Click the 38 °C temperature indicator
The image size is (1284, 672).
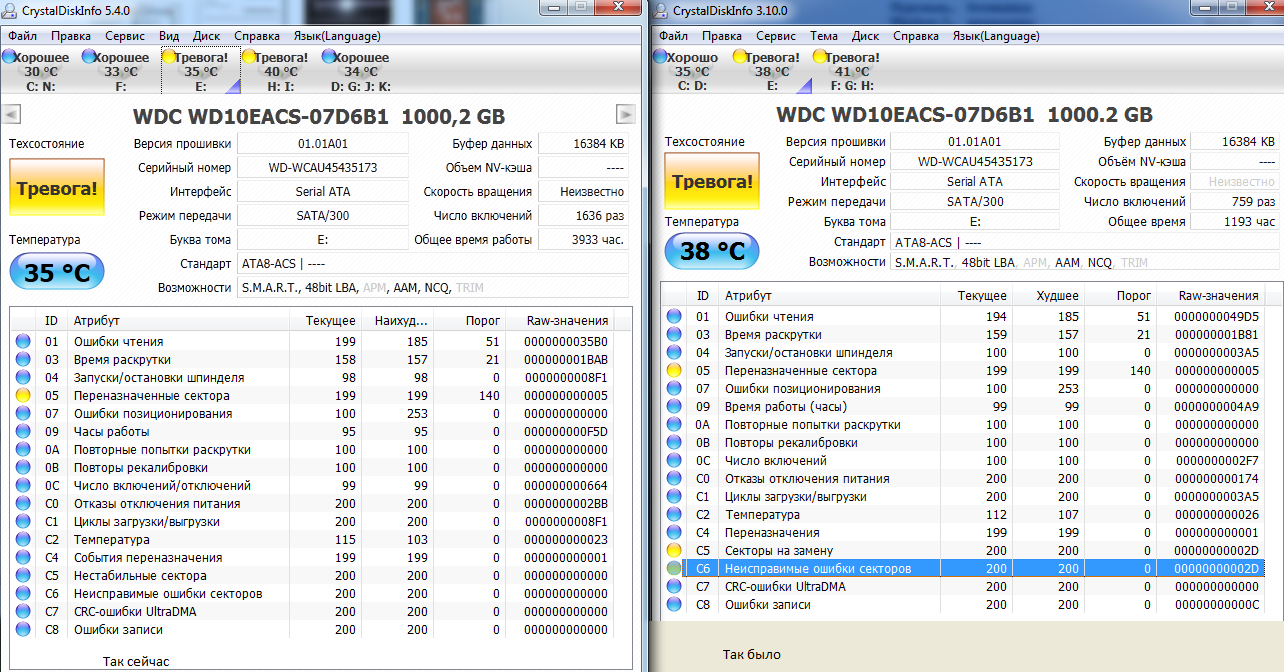coord(712,251)
